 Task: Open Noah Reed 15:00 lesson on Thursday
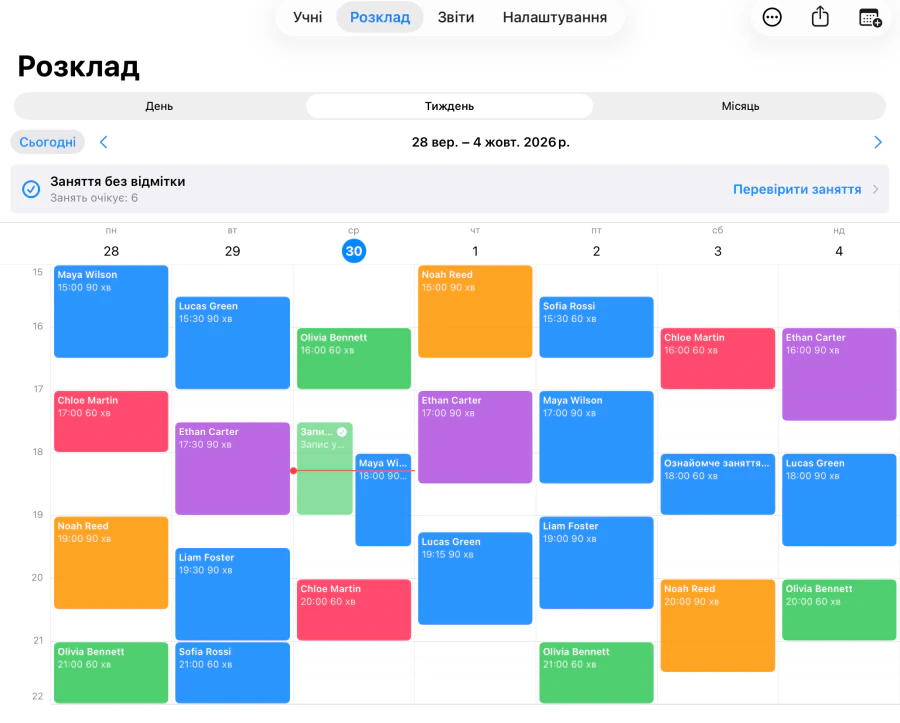[475, 312]
